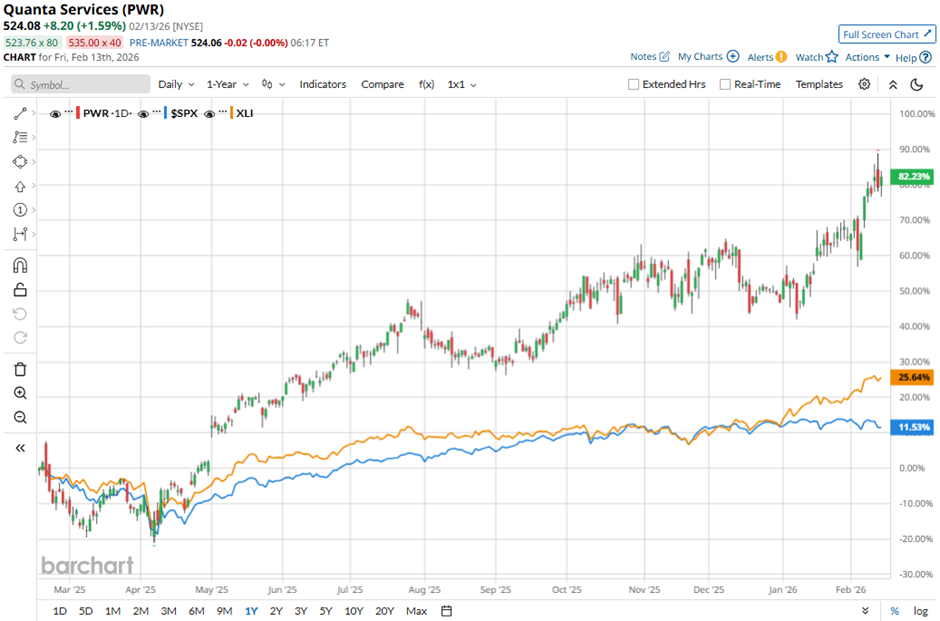The height and width of the screenshot is (621, 940).
Task: Delete drawings with the trash icon
Action: 20,369
